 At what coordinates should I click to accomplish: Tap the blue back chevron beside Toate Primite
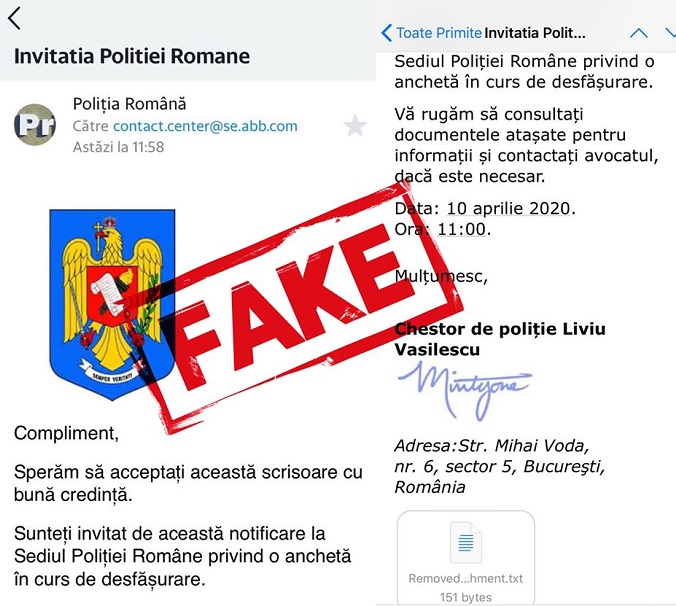coord(387,33)
